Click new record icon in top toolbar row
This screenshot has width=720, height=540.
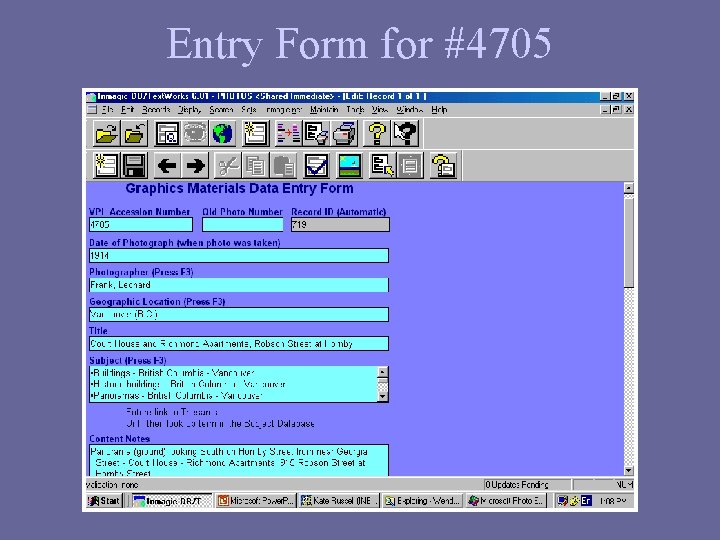256,133
